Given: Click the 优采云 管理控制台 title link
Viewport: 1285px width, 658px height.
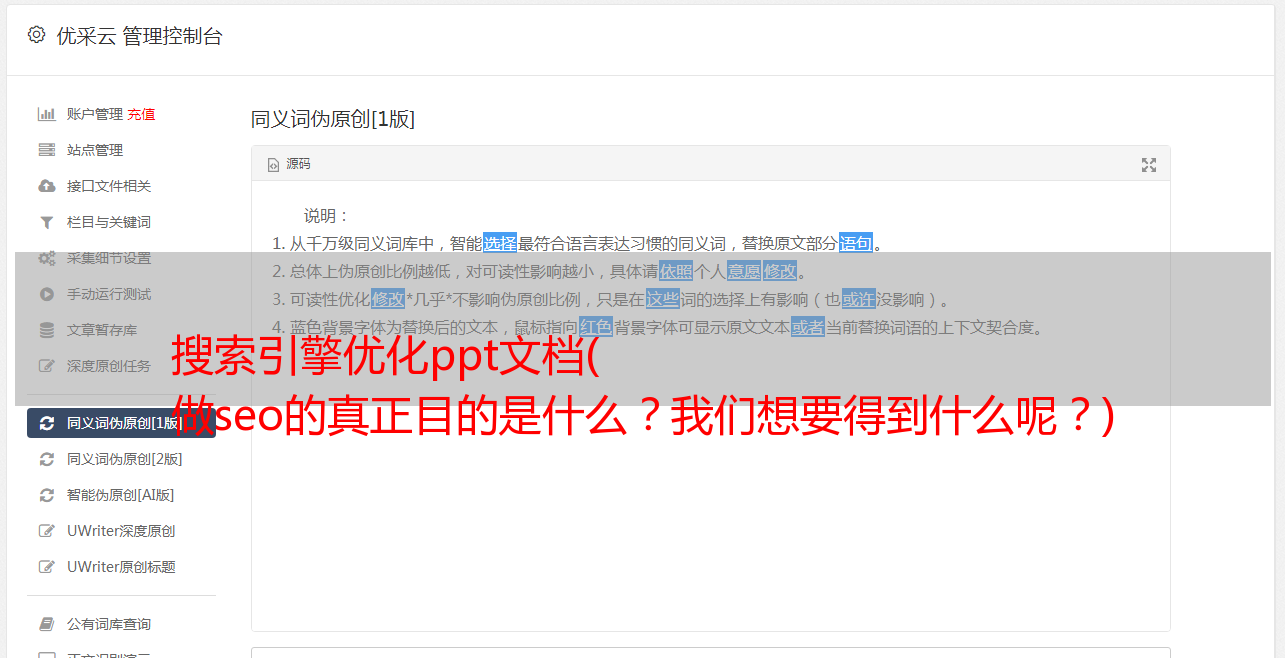Looking at the screenshot, I should pos(139,36).
